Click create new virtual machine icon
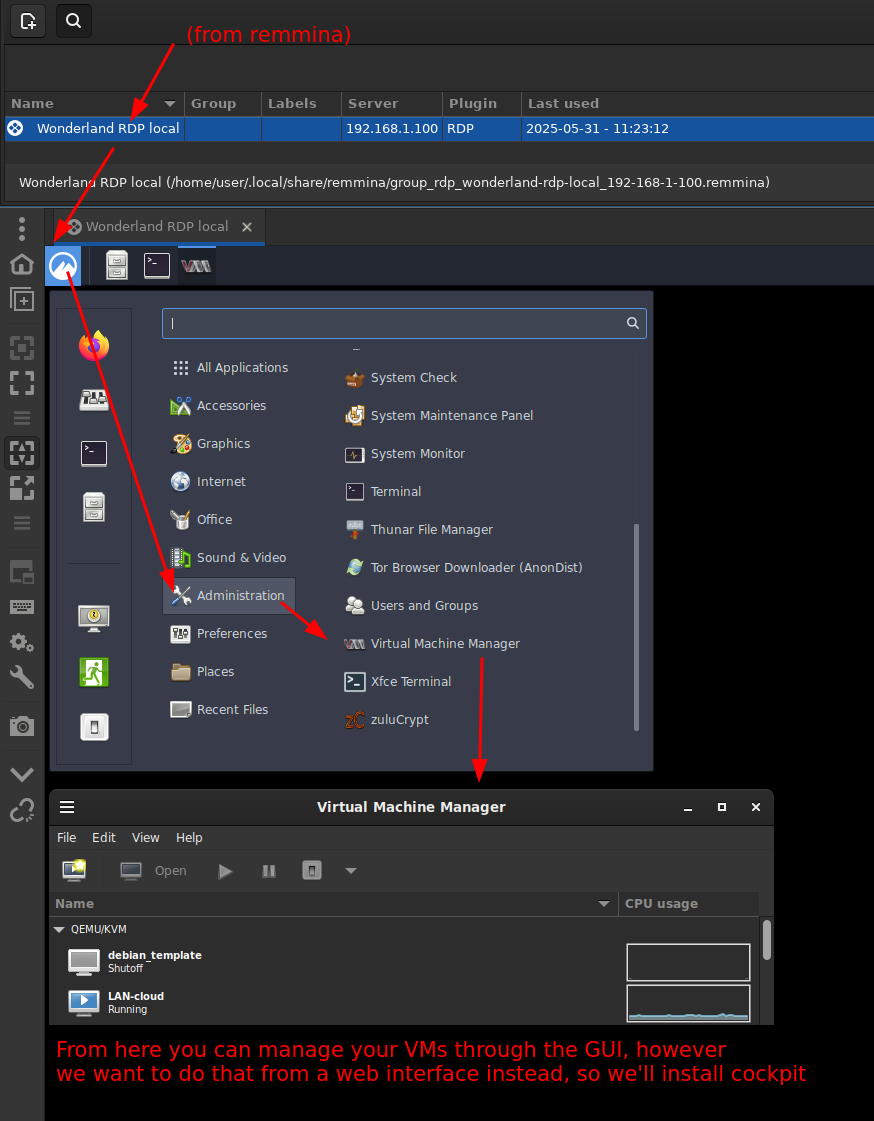Screen dimensions: 874x1121 click(74, 870)
